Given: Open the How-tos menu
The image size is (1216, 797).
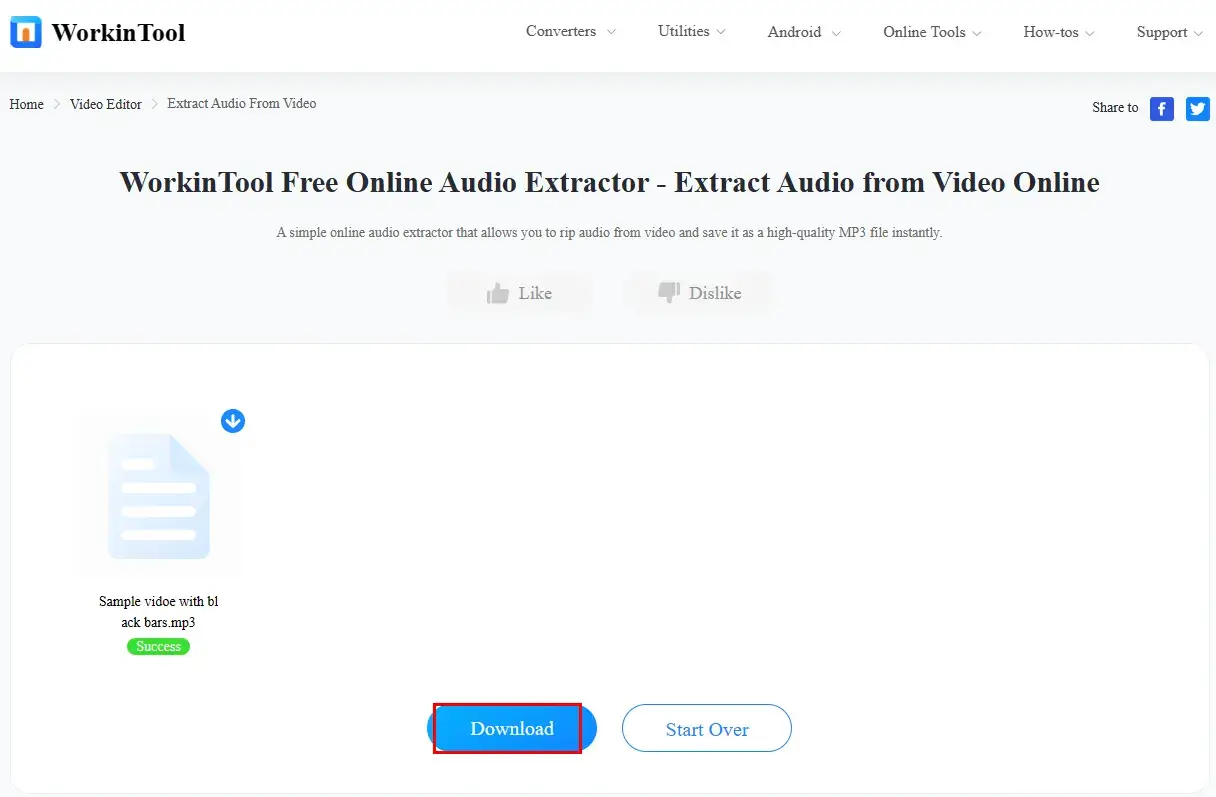Looking at the screenshot, I should [1058, 33].
